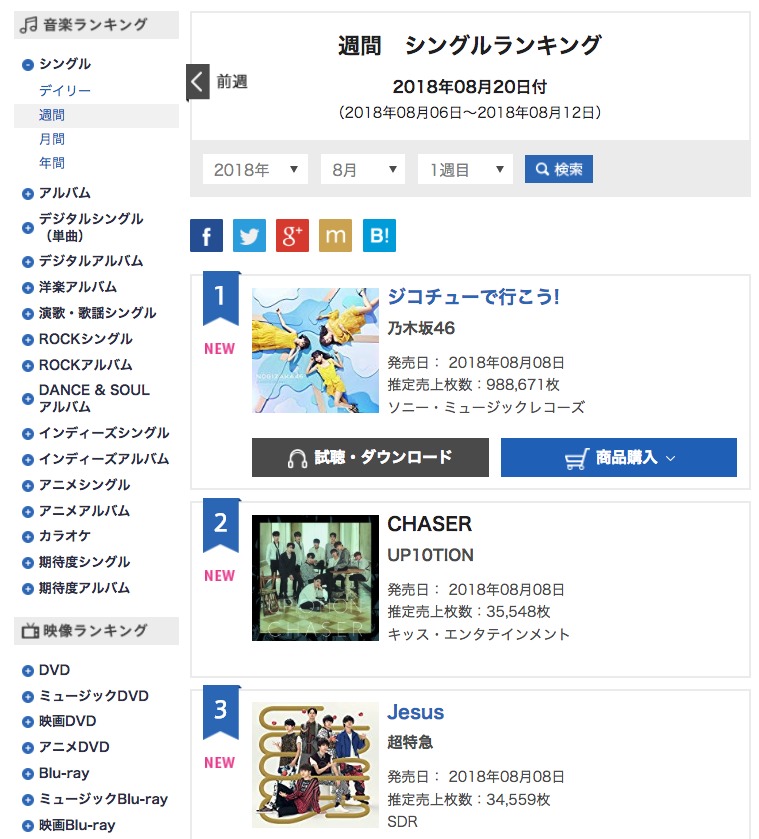
Task: Click the CHASER album cover thumbnail
Action: (x=315, y=578)
